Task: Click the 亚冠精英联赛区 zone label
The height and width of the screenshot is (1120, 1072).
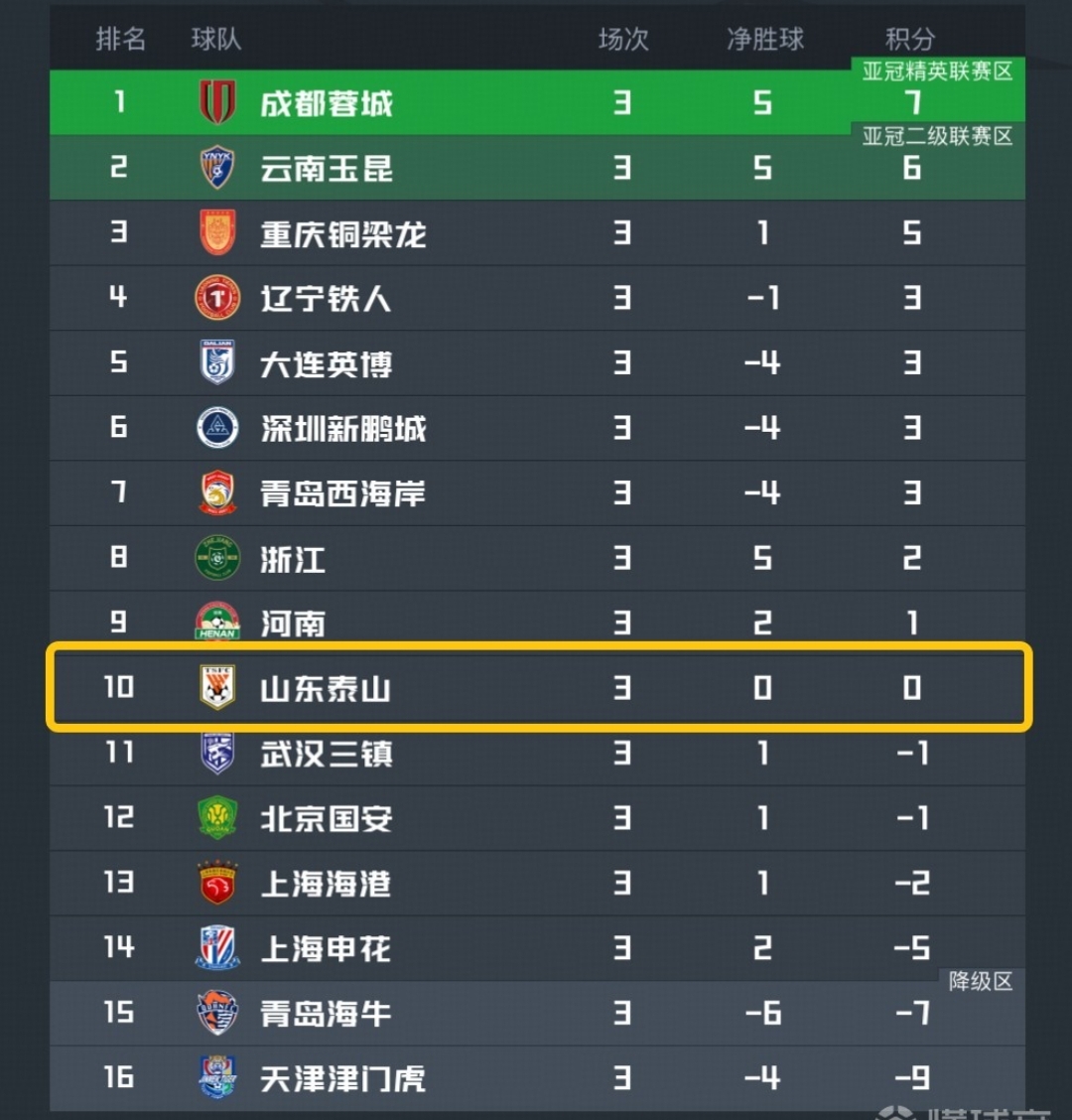Action: [937, 71]
